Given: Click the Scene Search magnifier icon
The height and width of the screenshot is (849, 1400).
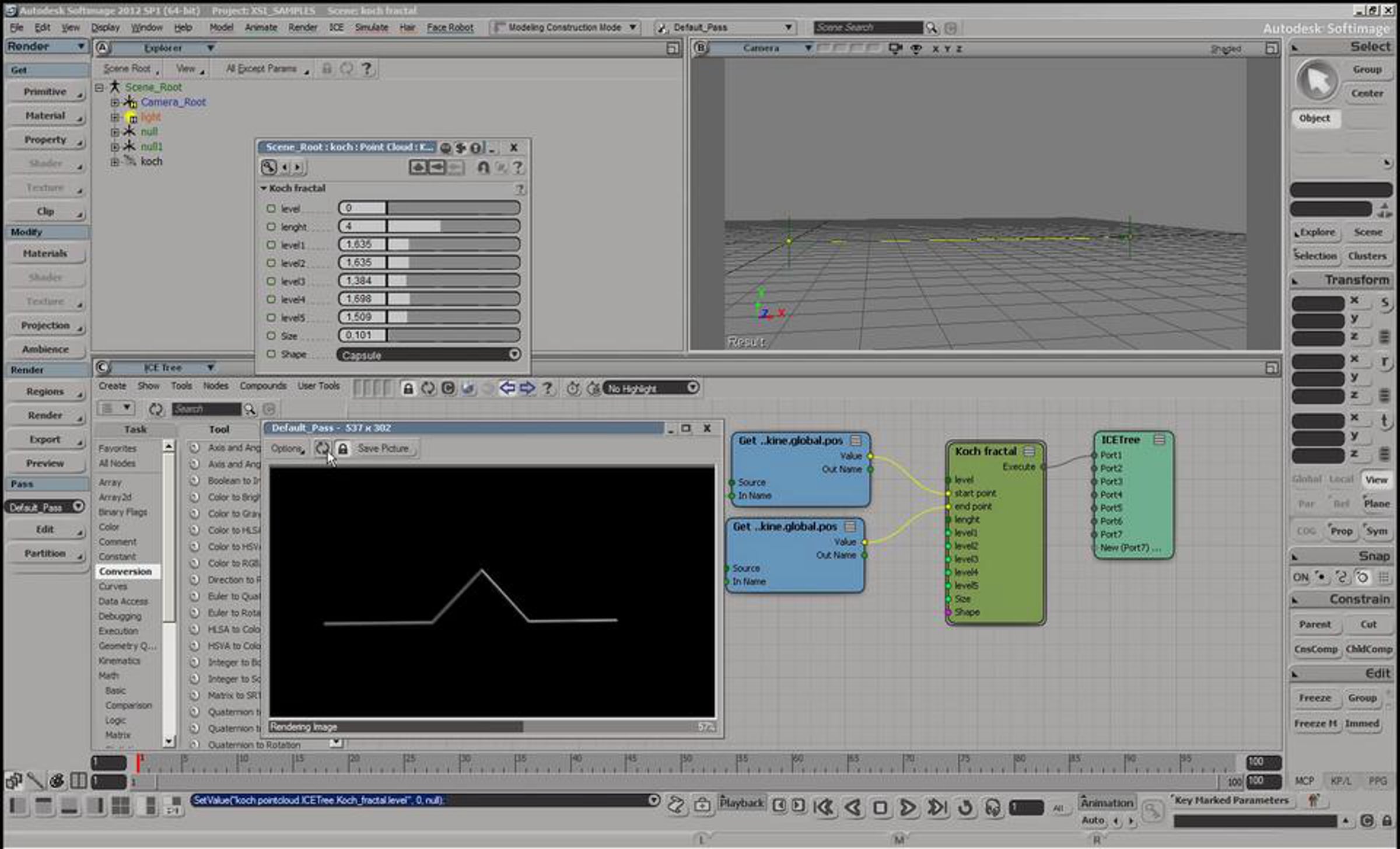Looking at the screenshot, I should point(932,27).
